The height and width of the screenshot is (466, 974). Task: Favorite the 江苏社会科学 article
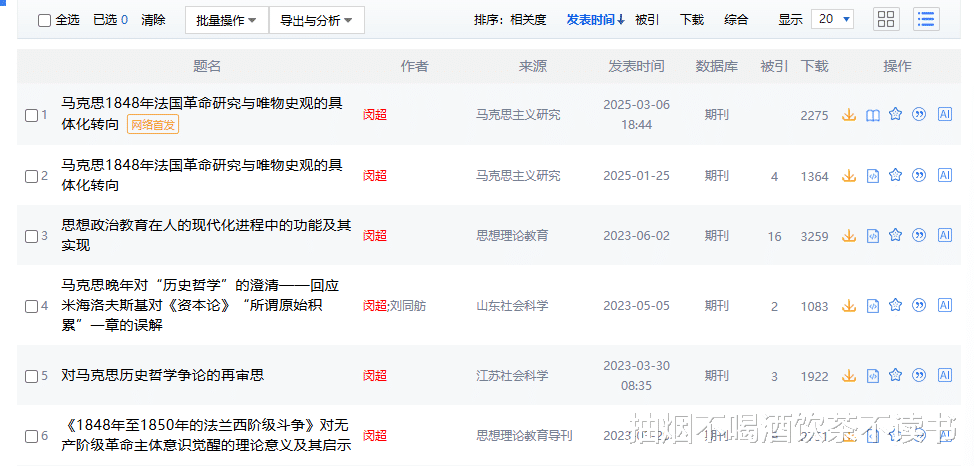895,375
